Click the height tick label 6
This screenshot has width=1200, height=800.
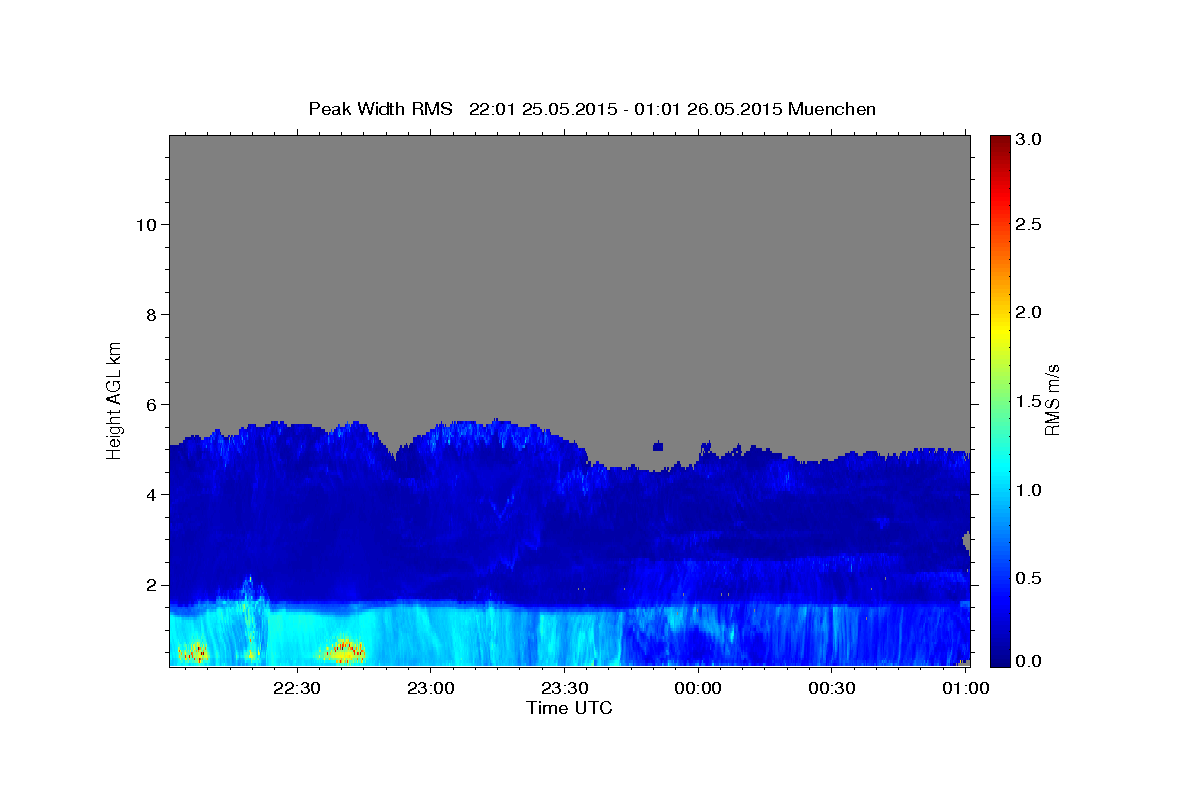[150, 404]
